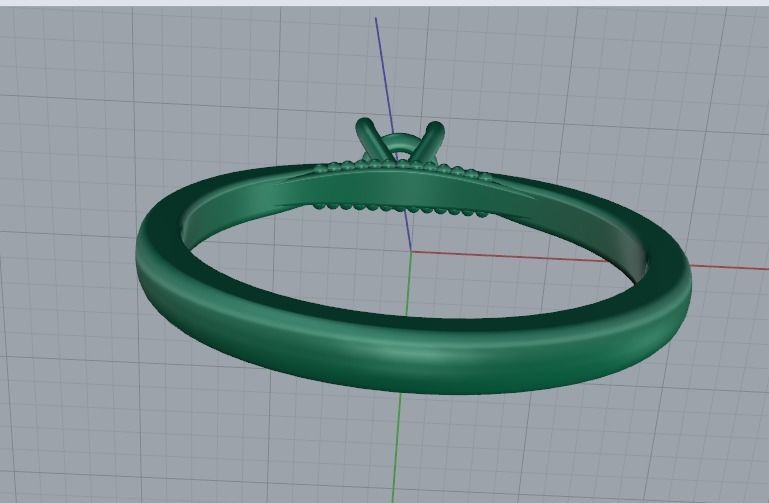Select the lower beaded row on ring
The image size is (769, 503).
(x=400, y=209)
